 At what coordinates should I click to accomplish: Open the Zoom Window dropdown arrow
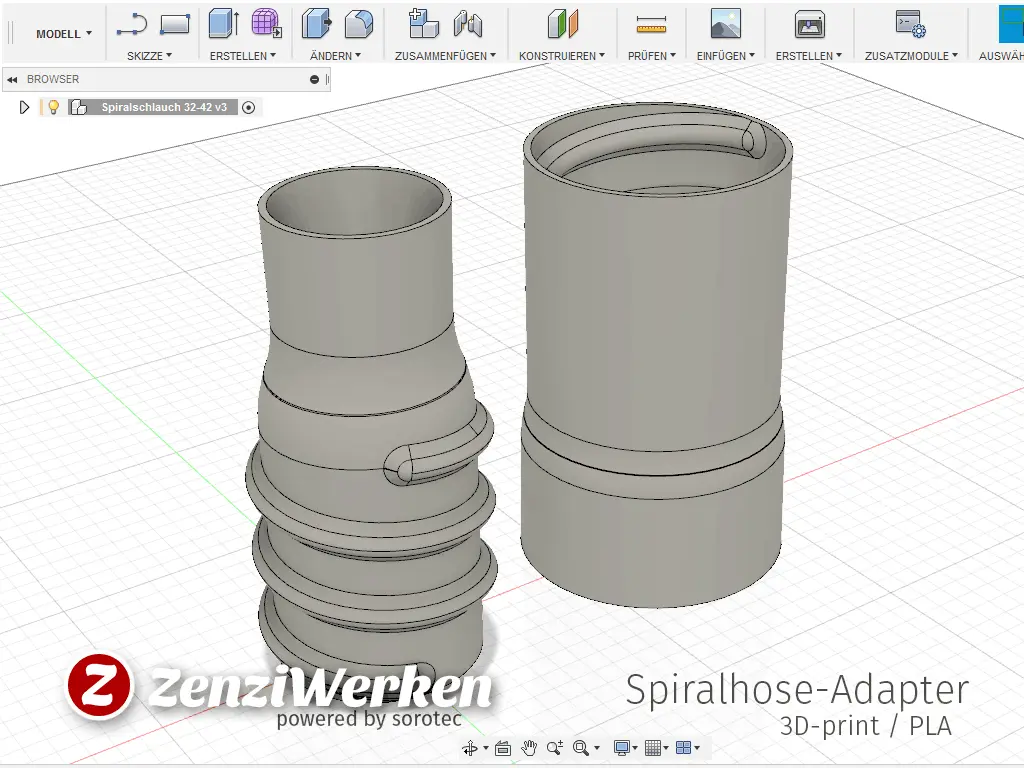597,748
